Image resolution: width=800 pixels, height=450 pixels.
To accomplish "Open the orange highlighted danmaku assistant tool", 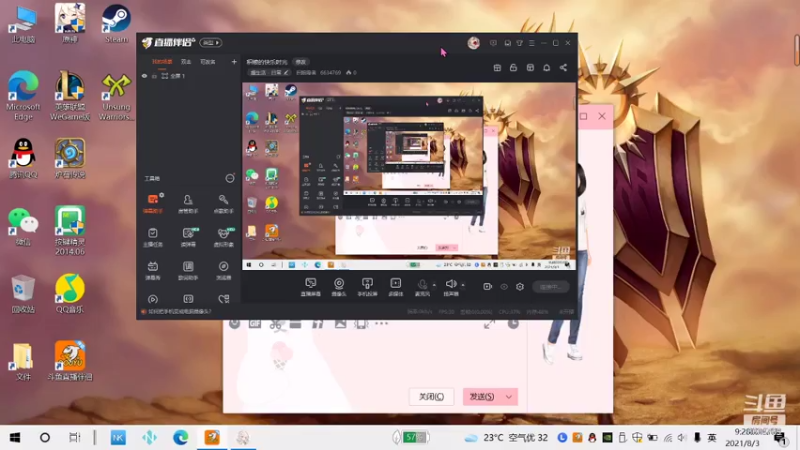I will click(153, 204).
